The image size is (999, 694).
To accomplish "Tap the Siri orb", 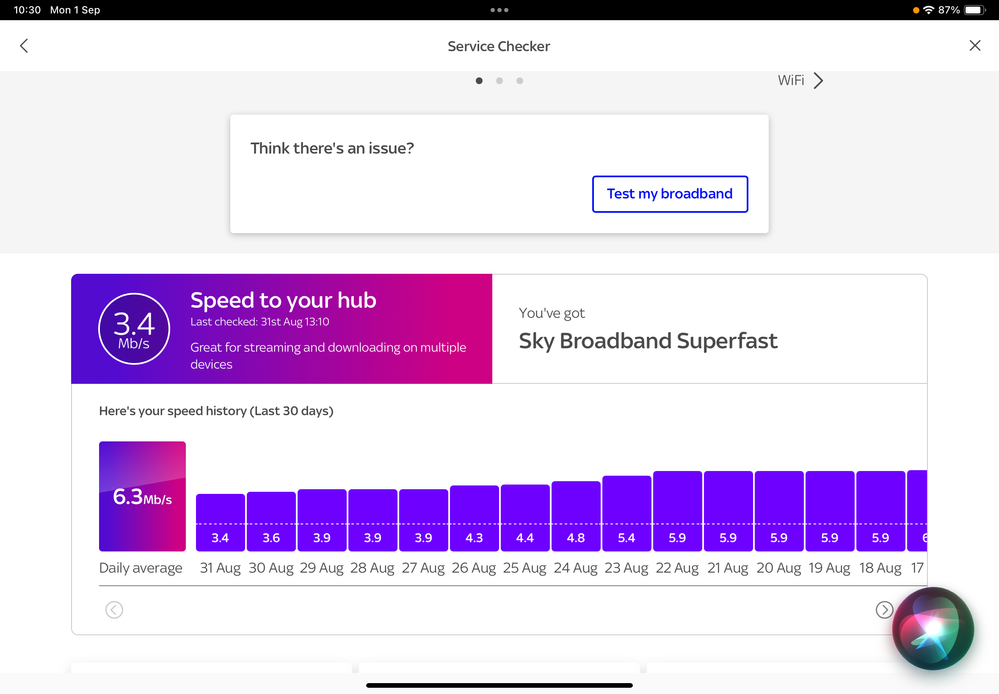I will tap(932, 628).
